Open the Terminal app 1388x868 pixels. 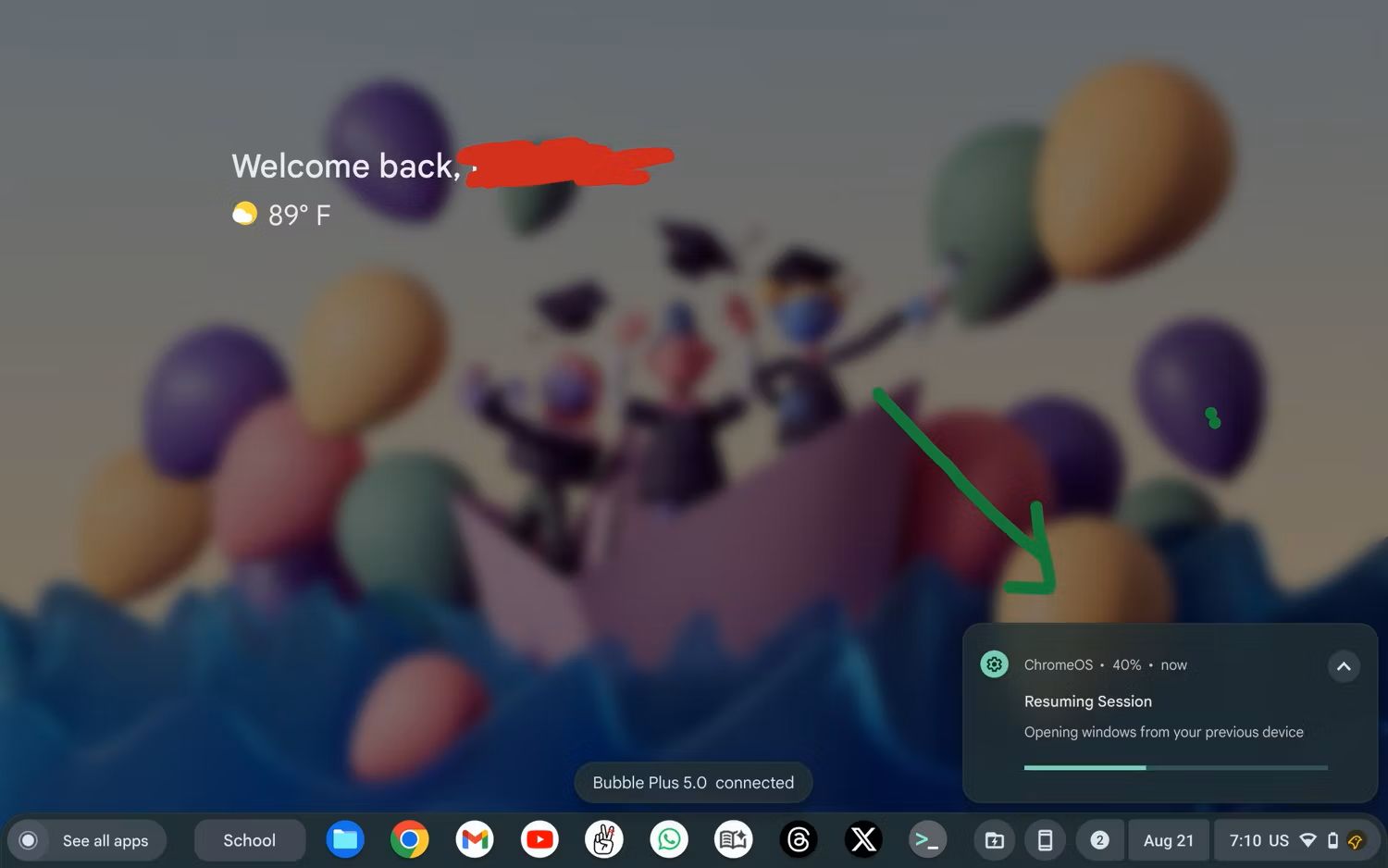pyautogui.click(x=927, y=839)
